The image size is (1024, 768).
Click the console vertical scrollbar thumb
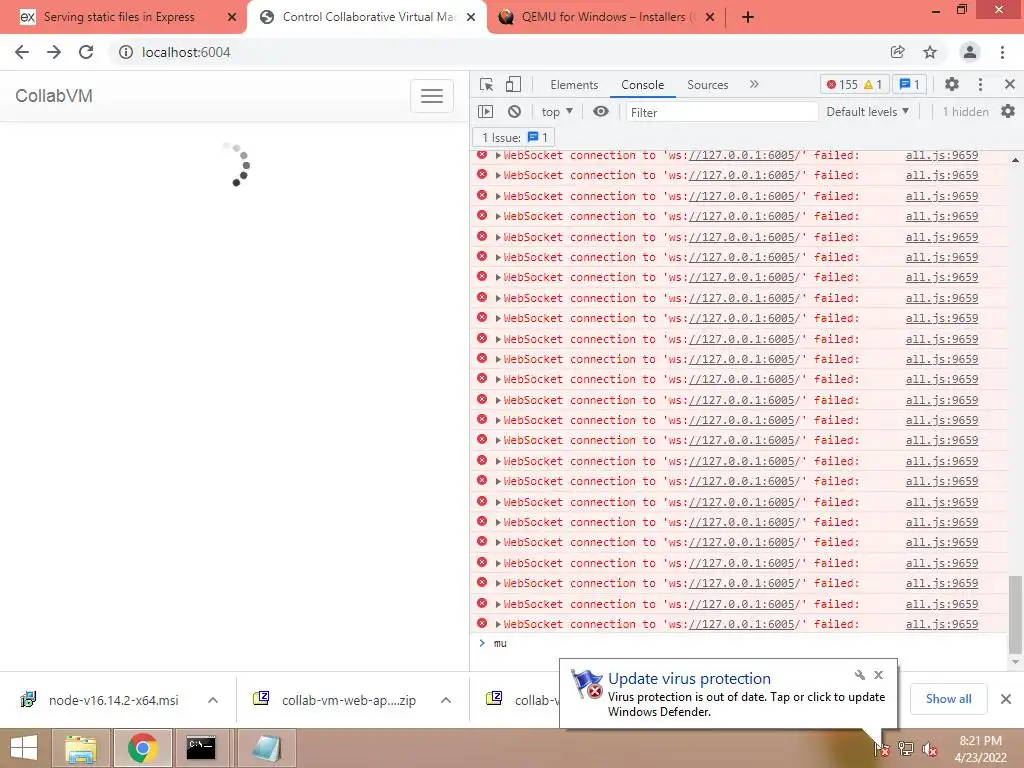pyautogui.click(x=1014, y=614)
